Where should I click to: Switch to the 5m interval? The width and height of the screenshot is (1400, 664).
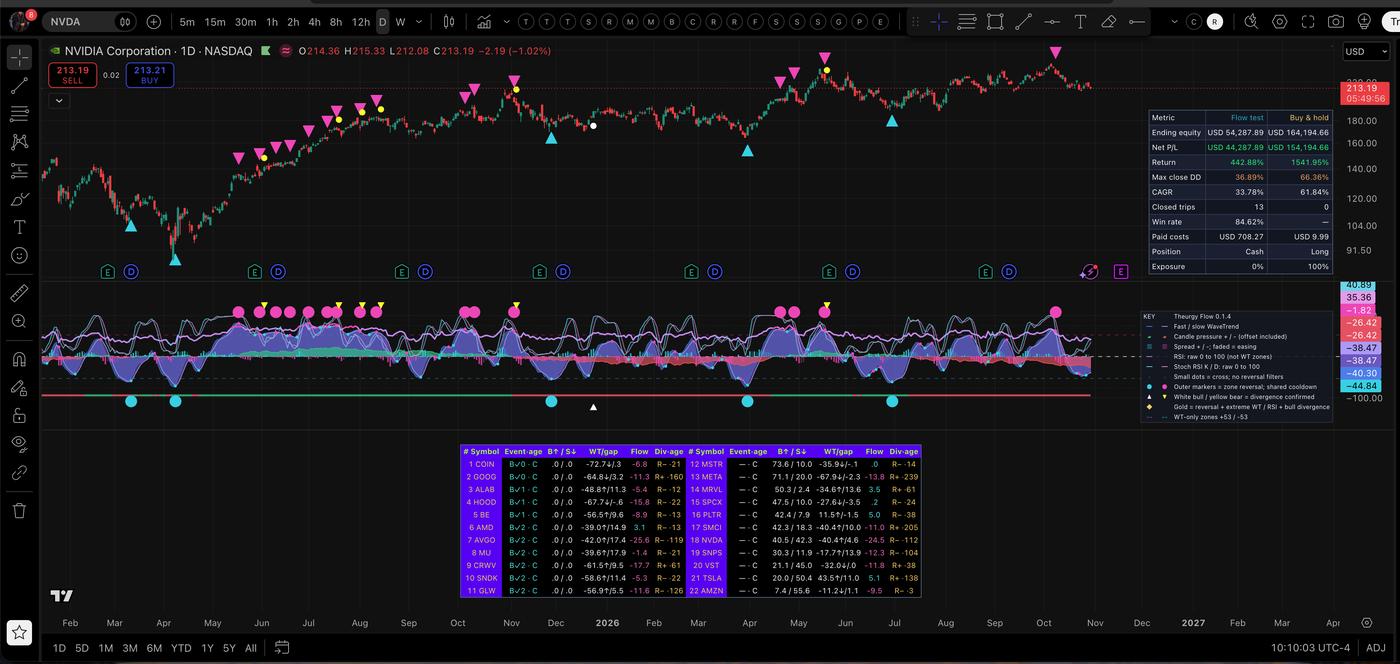(187, 21)
